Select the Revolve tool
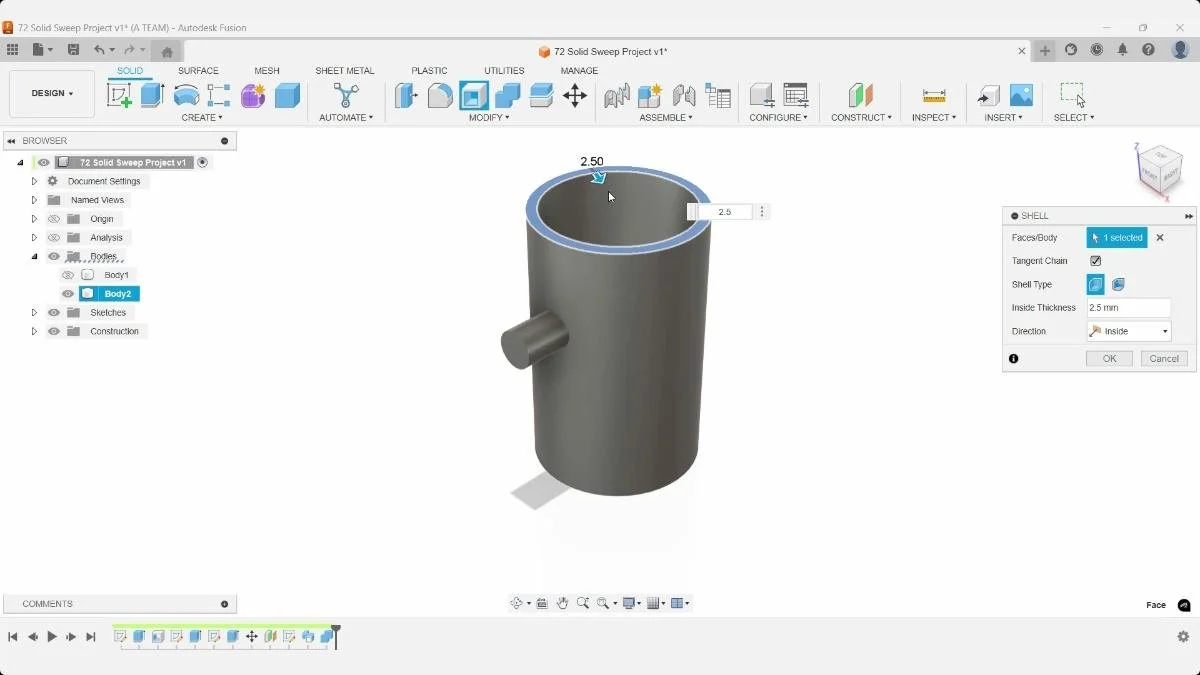The width and height of the screenshot is (1200, 675). (x=186, y=95)
